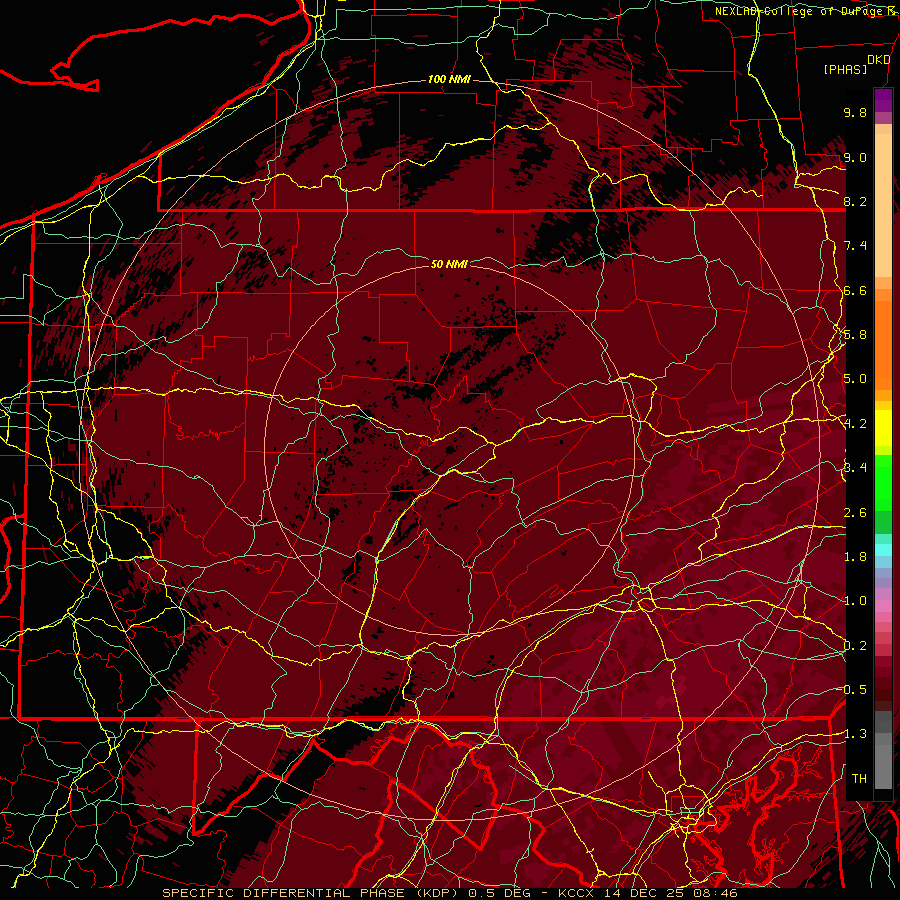
Task: Click the 7.4 value on the color scale
Action: (855, 246)
